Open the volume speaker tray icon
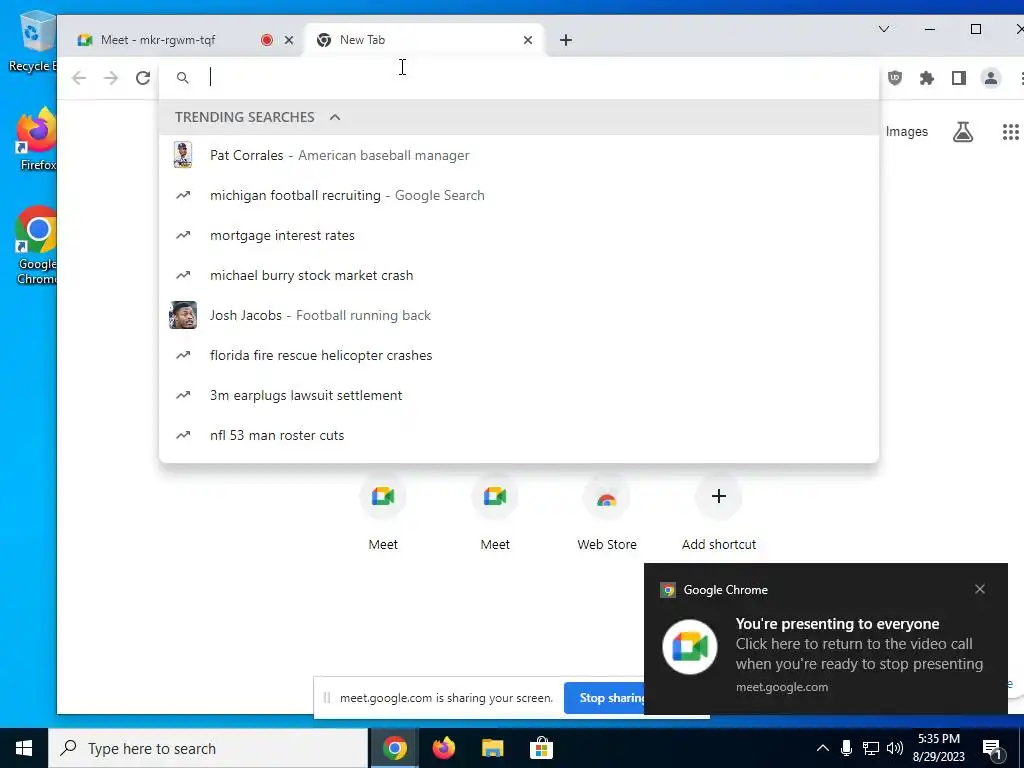This screenshot has height=768, width=1024. [x=895, y=748]
